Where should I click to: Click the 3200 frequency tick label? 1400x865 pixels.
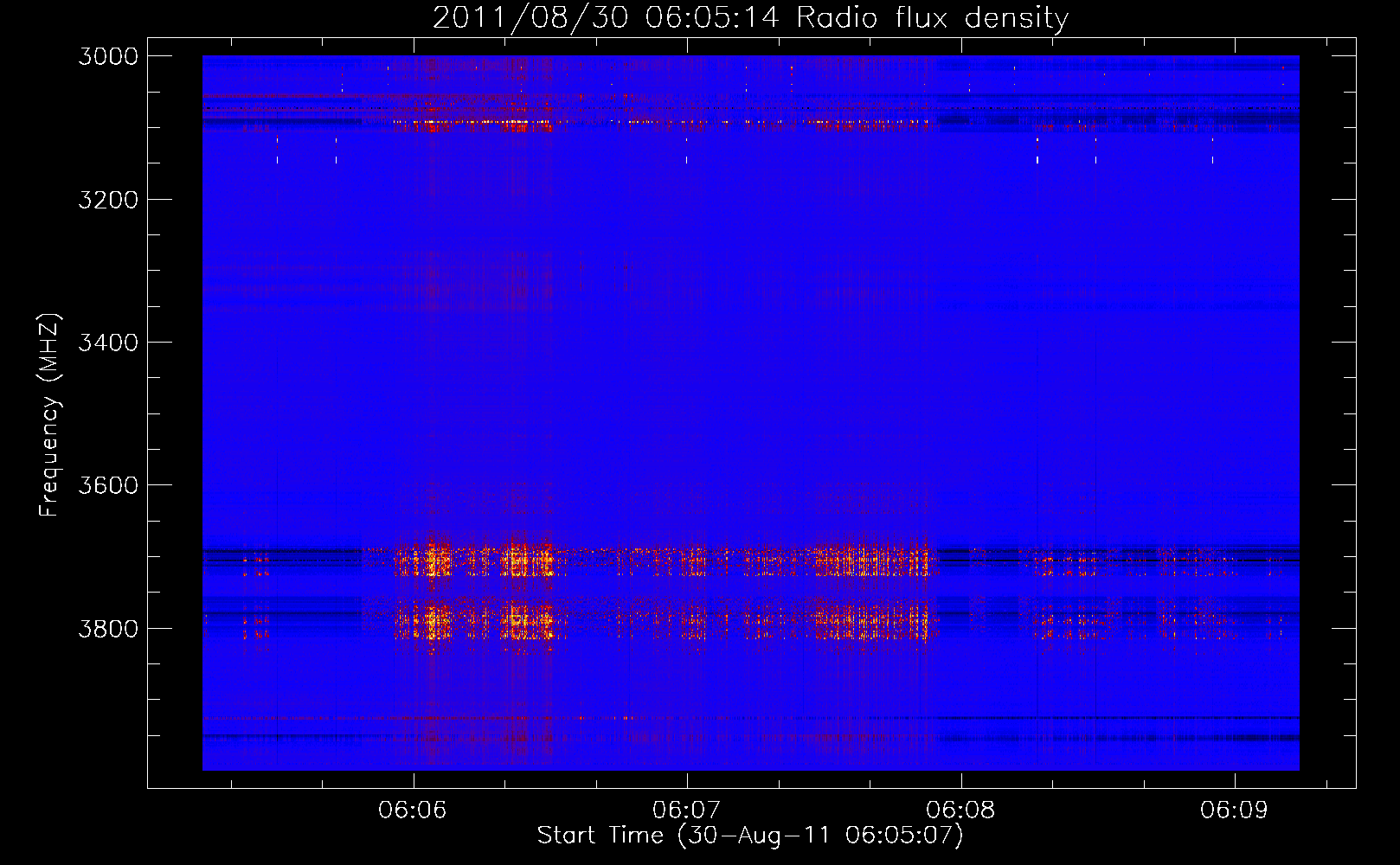click(x=108, y=200)
